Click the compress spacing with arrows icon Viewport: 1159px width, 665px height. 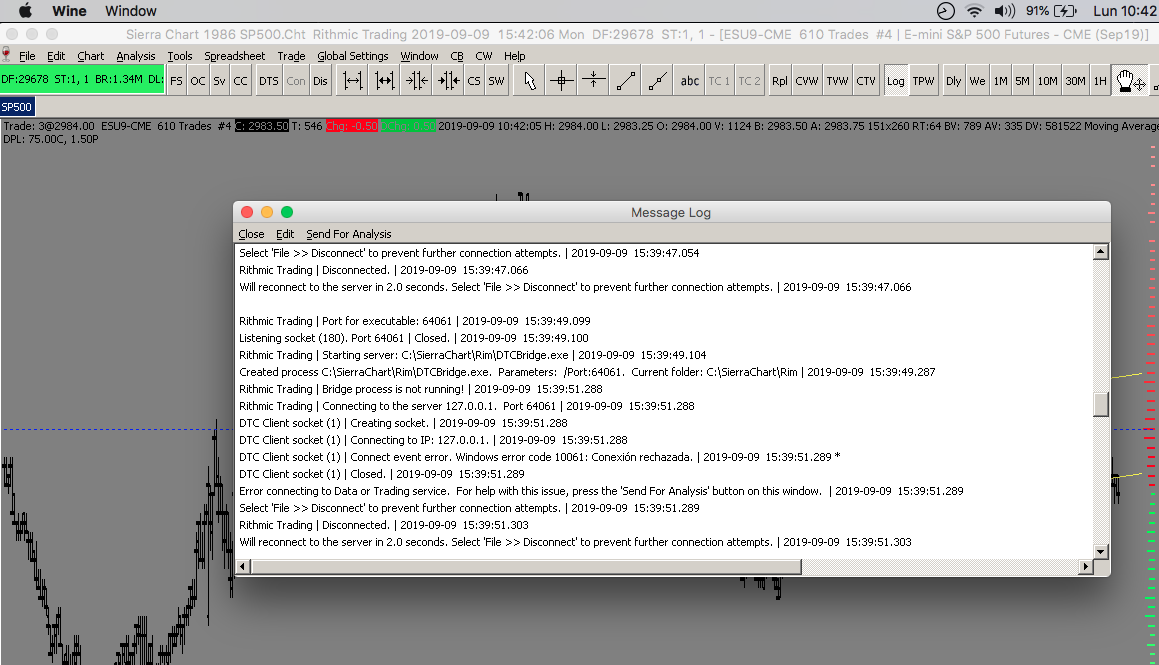[448, 81]
